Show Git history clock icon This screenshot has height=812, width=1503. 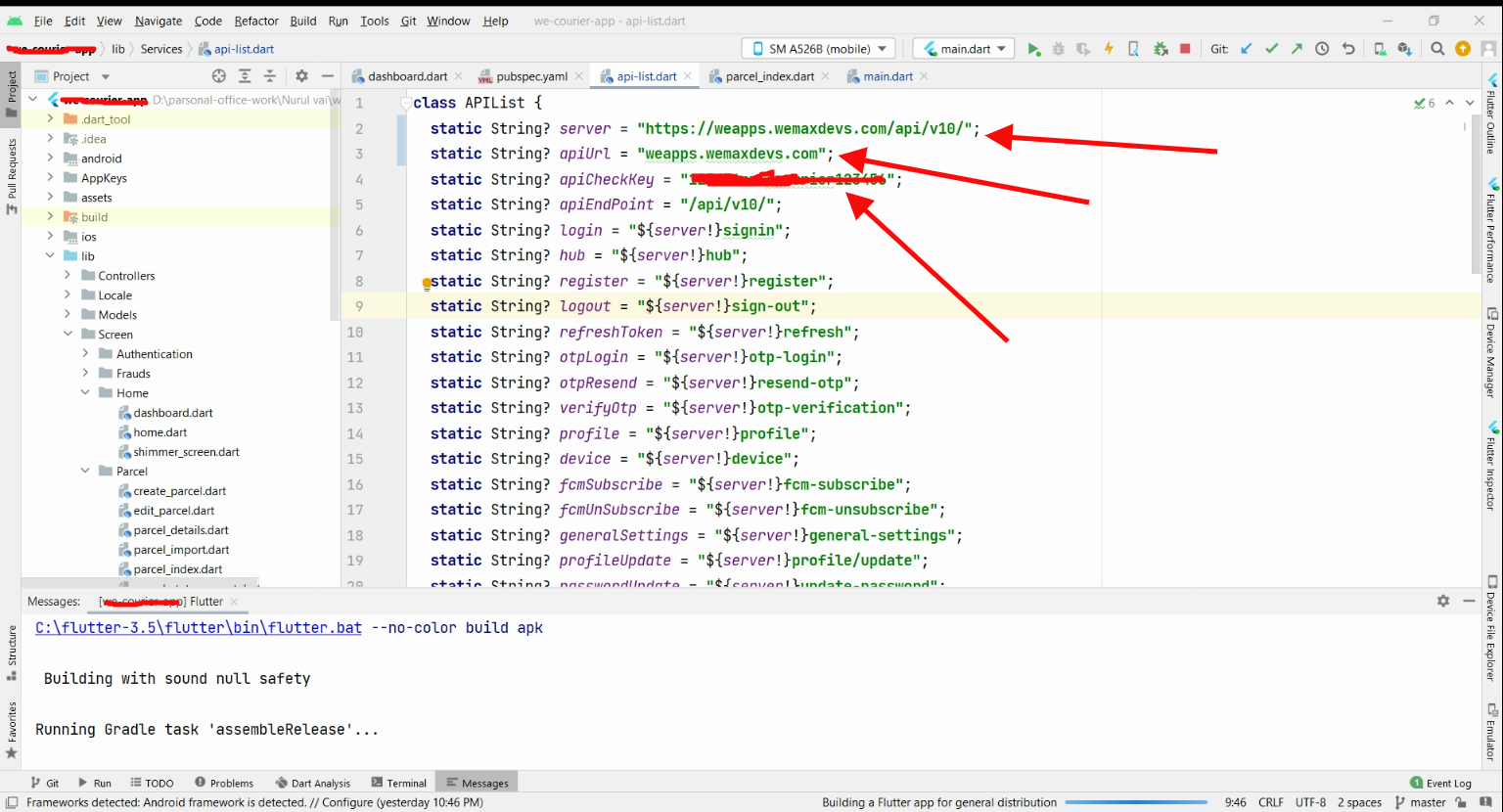click(1322, 49)
